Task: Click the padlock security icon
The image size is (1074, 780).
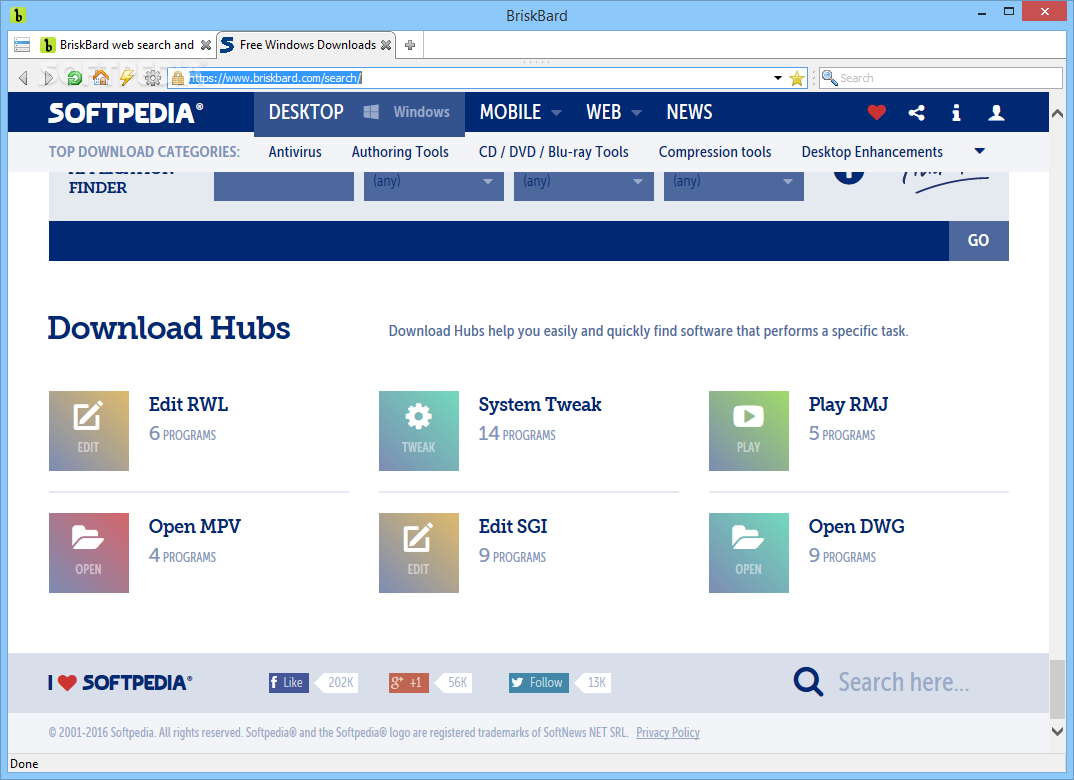Action: 177,78
